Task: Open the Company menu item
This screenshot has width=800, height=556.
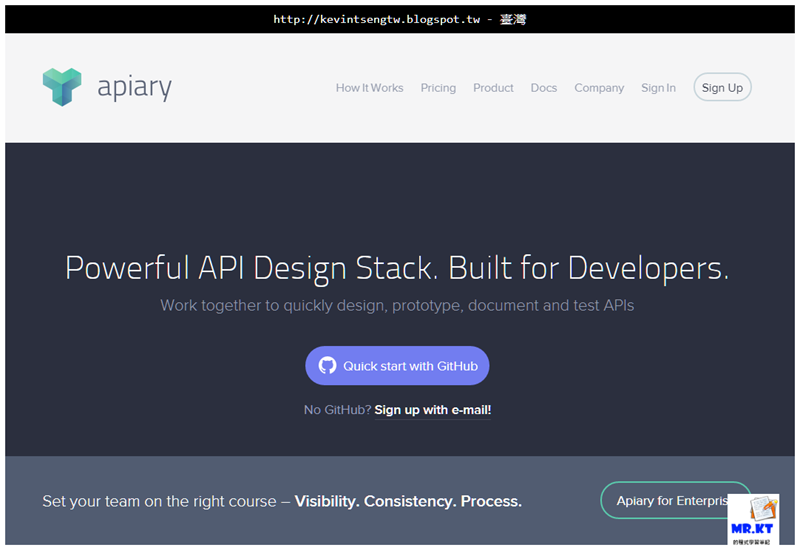Action: click(599, 88)
